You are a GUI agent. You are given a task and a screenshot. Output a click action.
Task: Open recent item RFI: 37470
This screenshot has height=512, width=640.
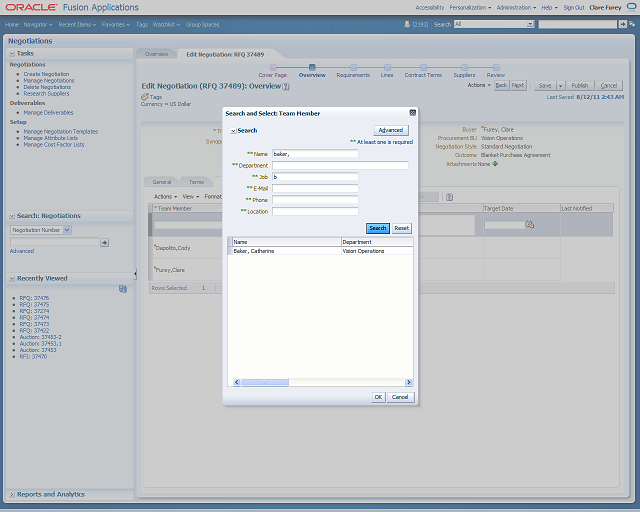(33, 356)
